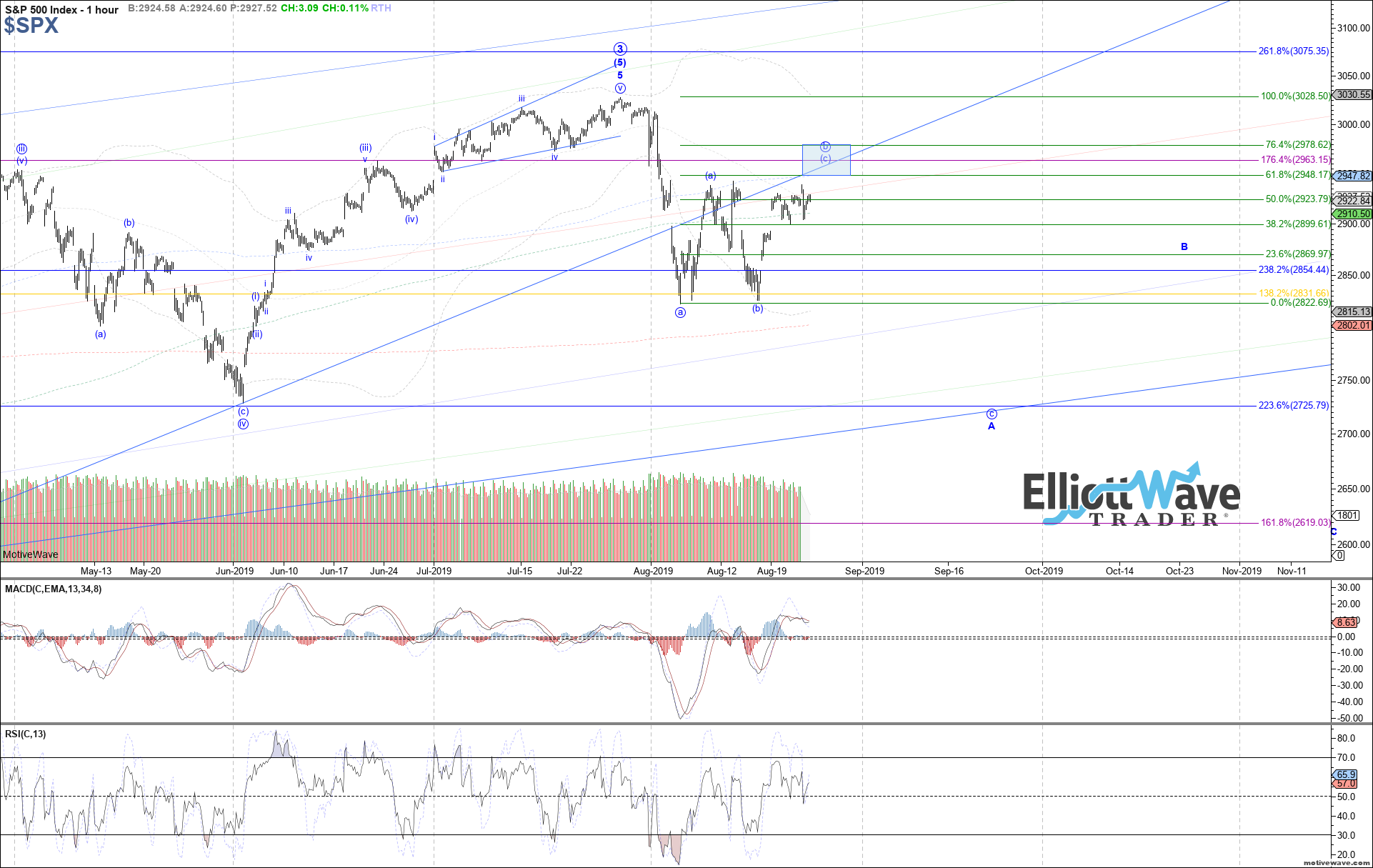Select the light blue target box near 2963
The image size is (1373, 868).
tap(827, 160)
